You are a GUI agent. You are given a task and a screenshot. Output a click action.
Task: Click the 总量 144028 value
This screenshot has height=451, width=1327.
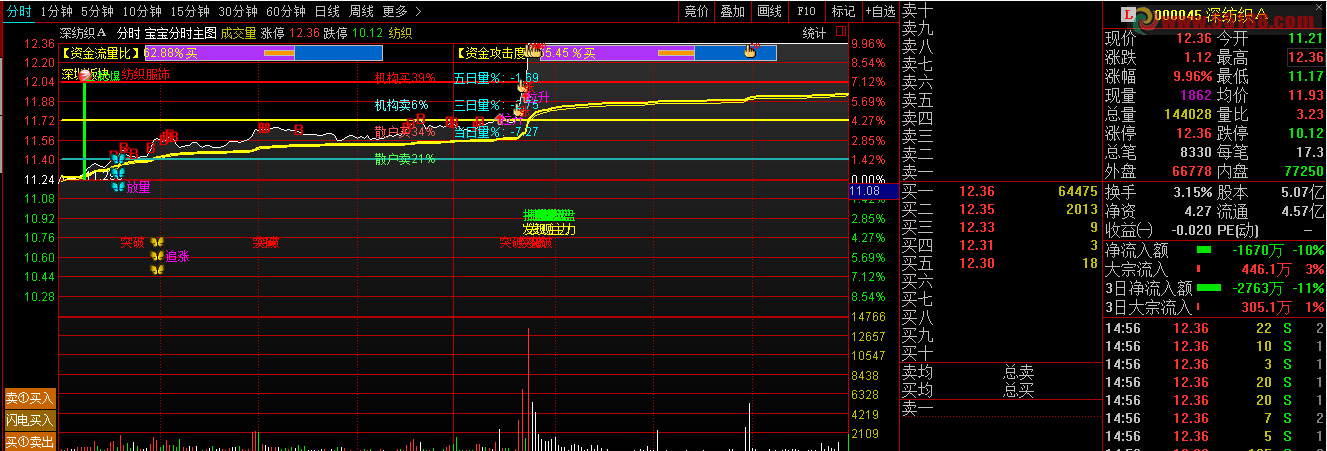(x=1188, y=115)
